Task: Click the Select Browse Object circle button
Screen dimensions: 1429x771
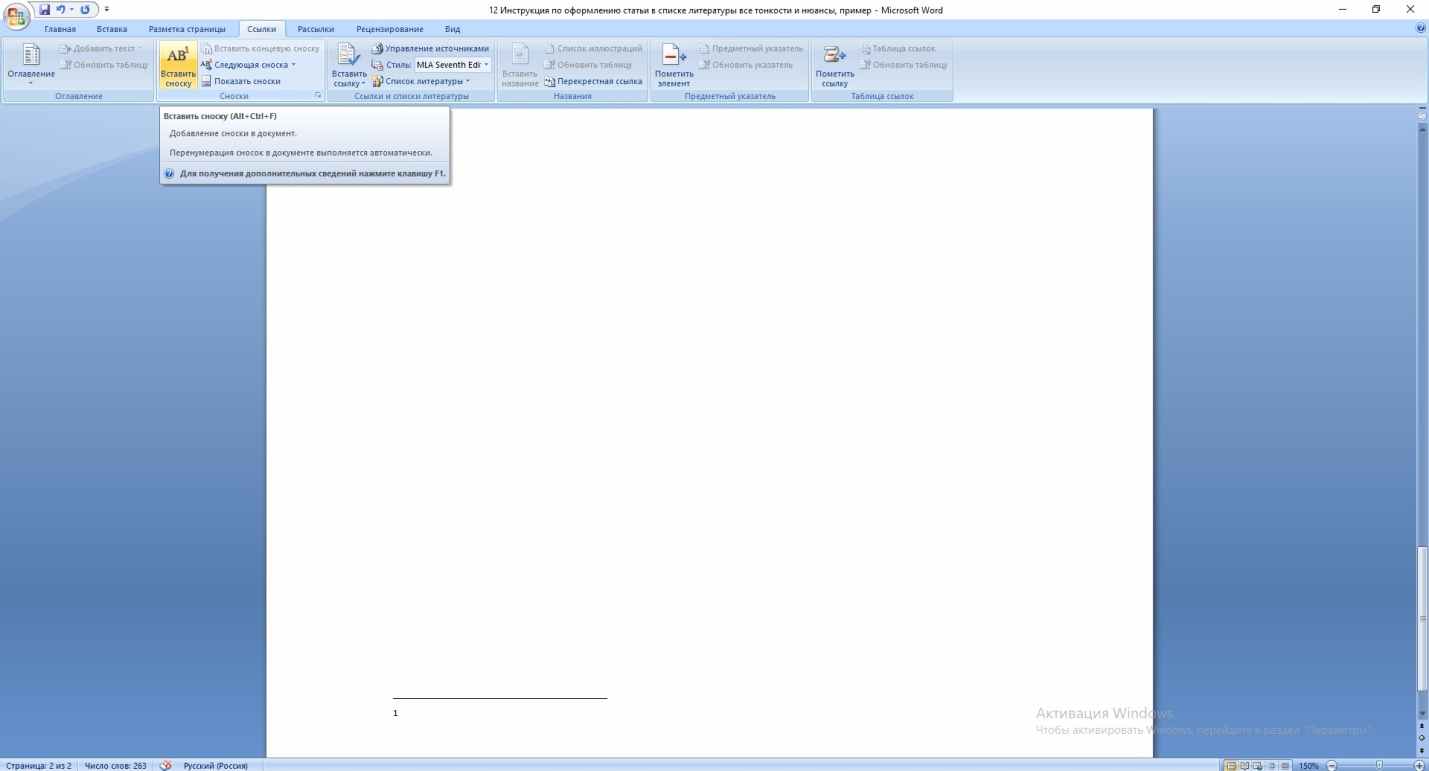Action: 1422,738
